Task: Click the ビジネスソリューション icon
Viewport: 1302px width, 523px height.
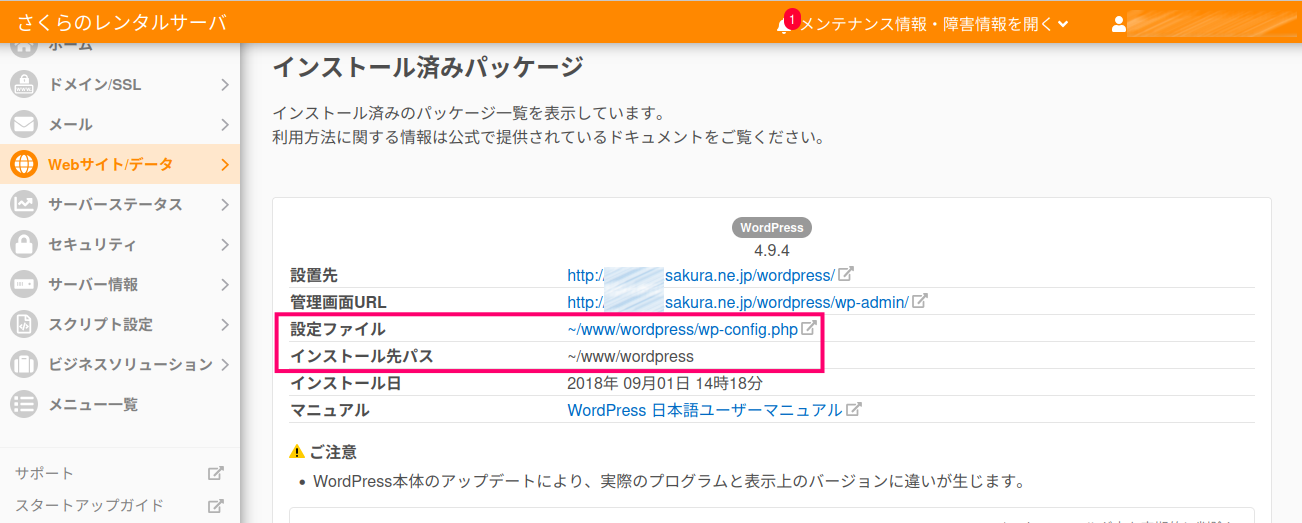Action: click(x=23, y=365)
